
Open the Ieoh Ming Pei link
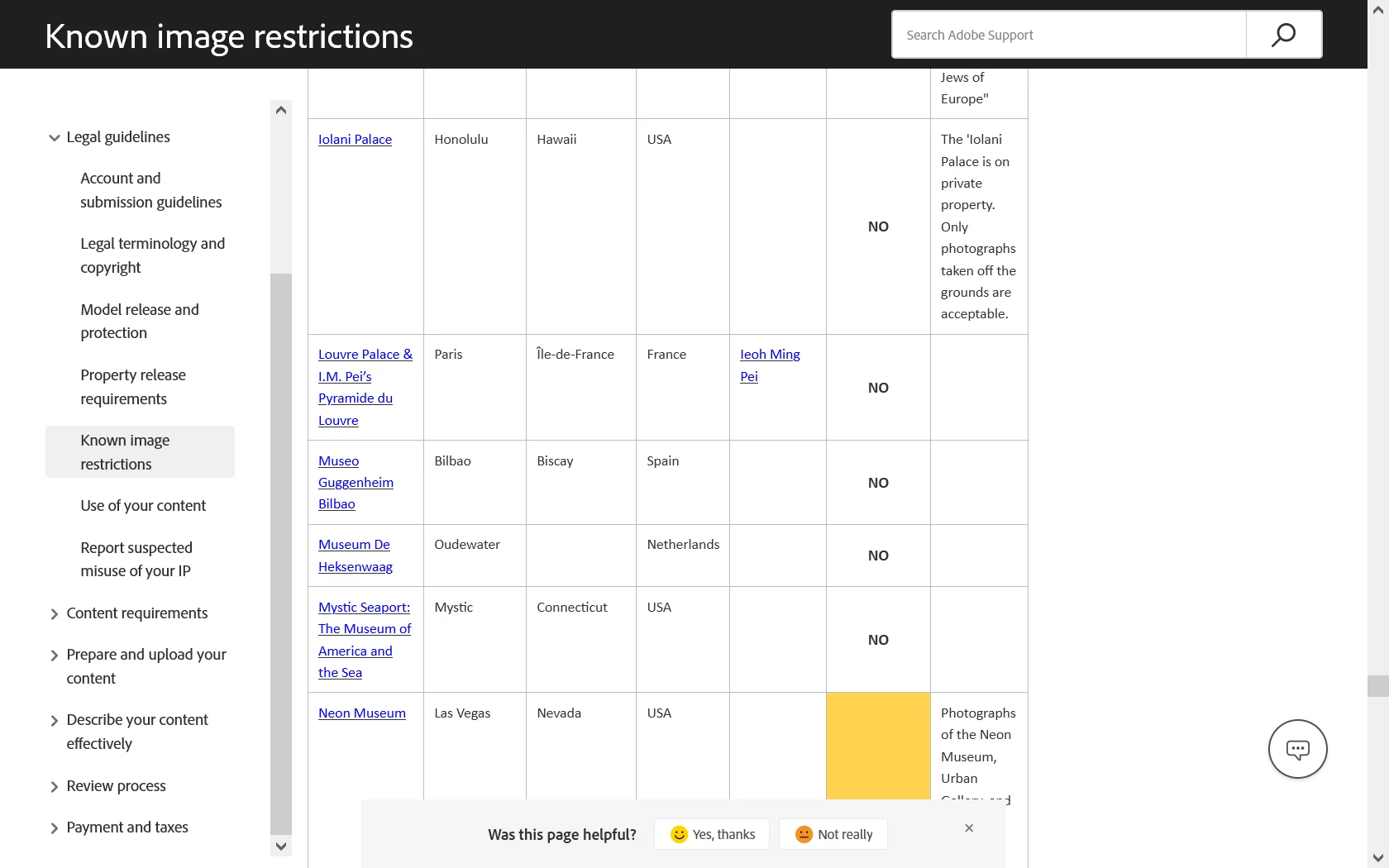point(770,365)
